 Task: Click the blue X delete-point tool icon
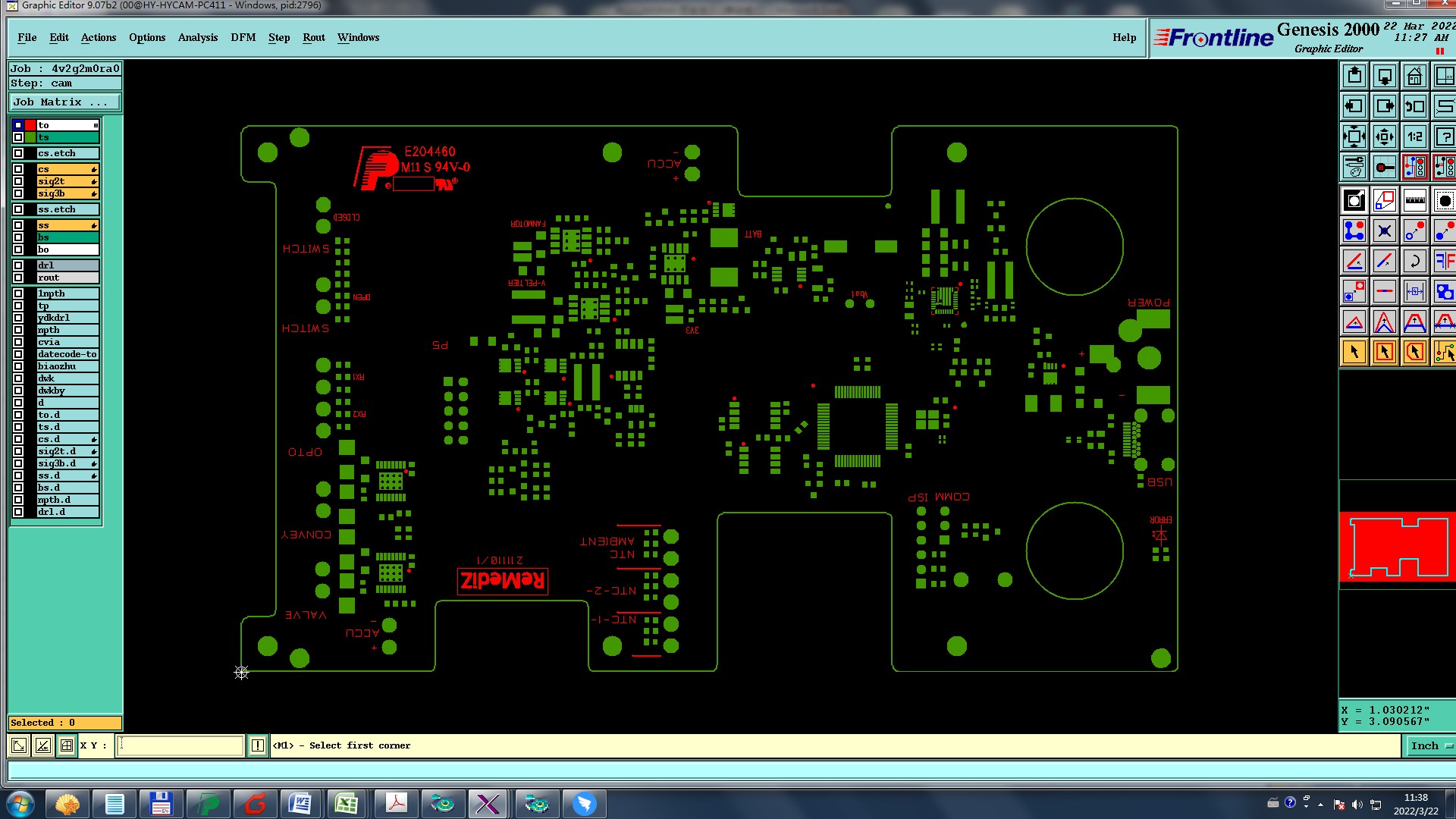[1384, 231]
